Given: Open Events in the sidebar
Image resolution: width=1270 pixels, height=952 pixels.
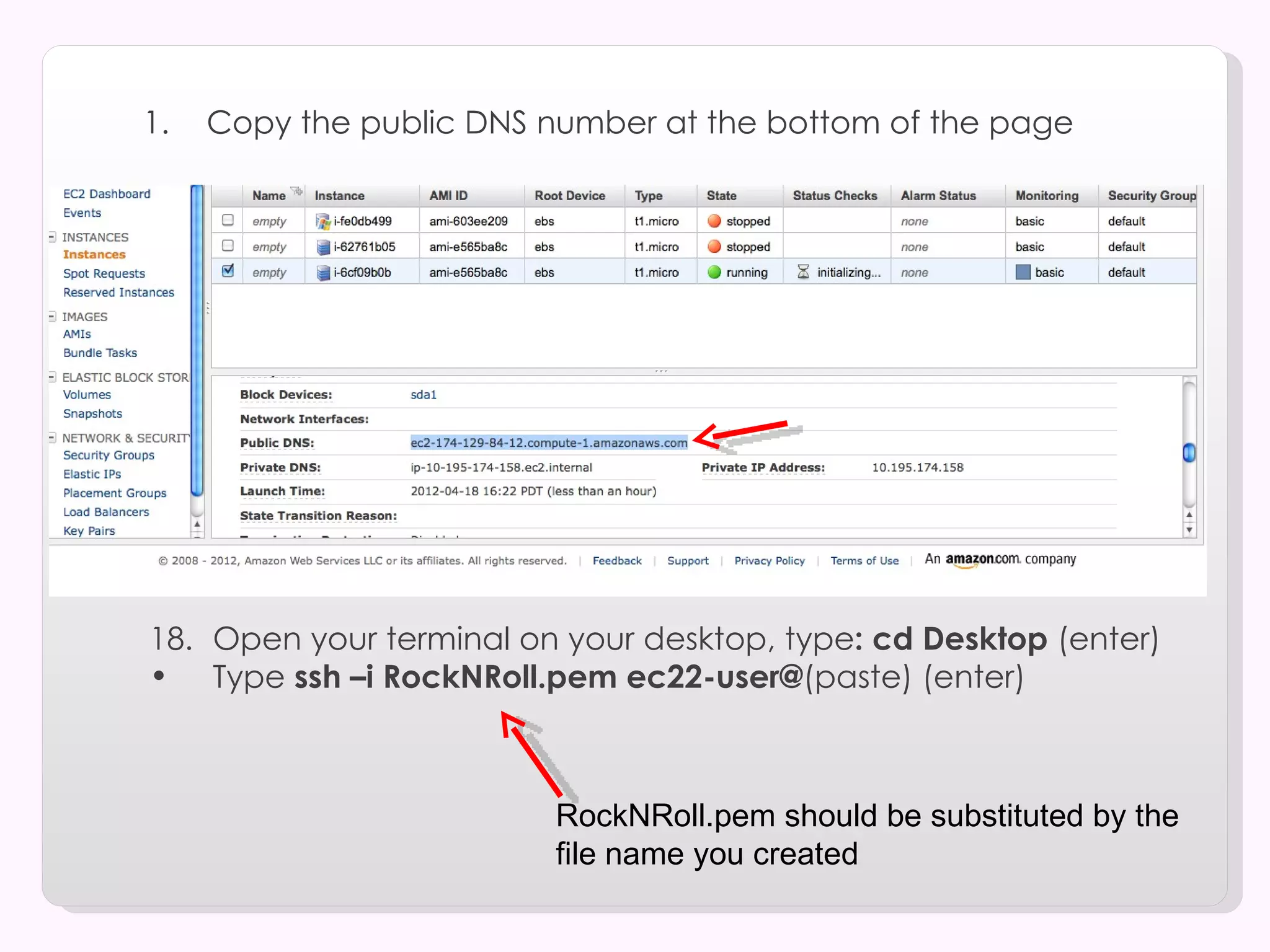Looking at the screenshot, I should (x=82, y=213).
